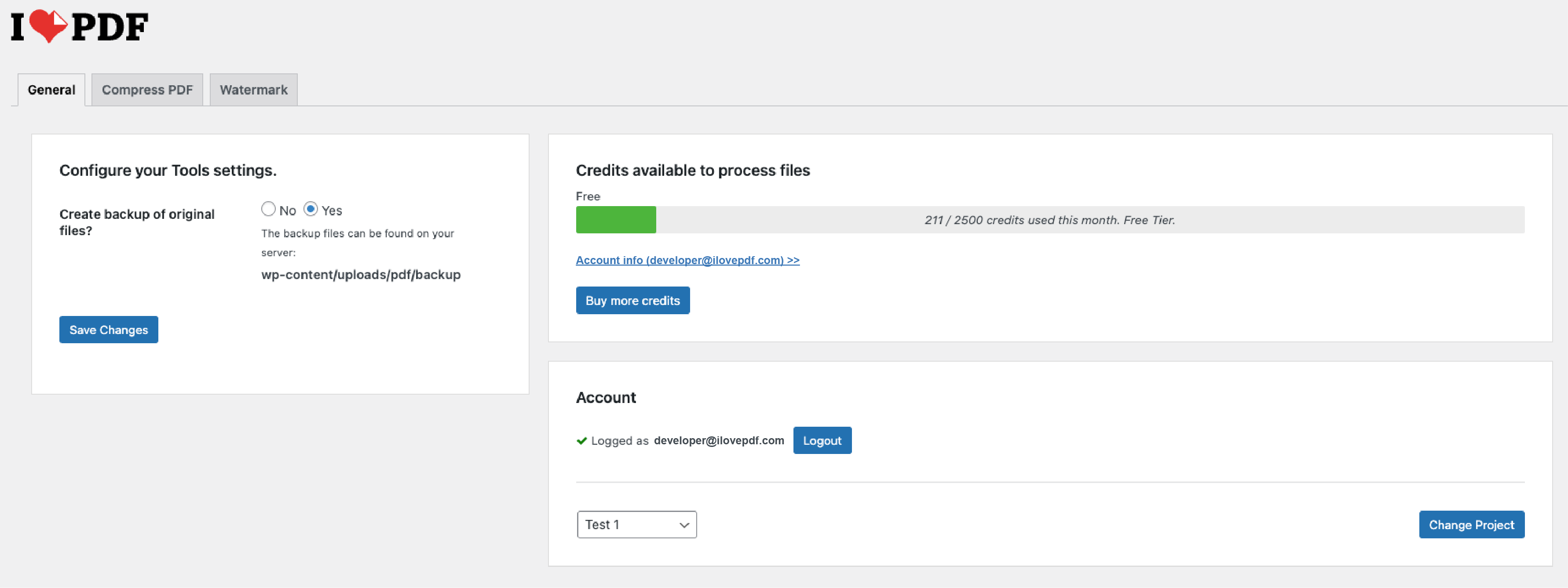This screenshot has height=588, width=1568.
Task: Switch to the General tab
Action: 51,90
